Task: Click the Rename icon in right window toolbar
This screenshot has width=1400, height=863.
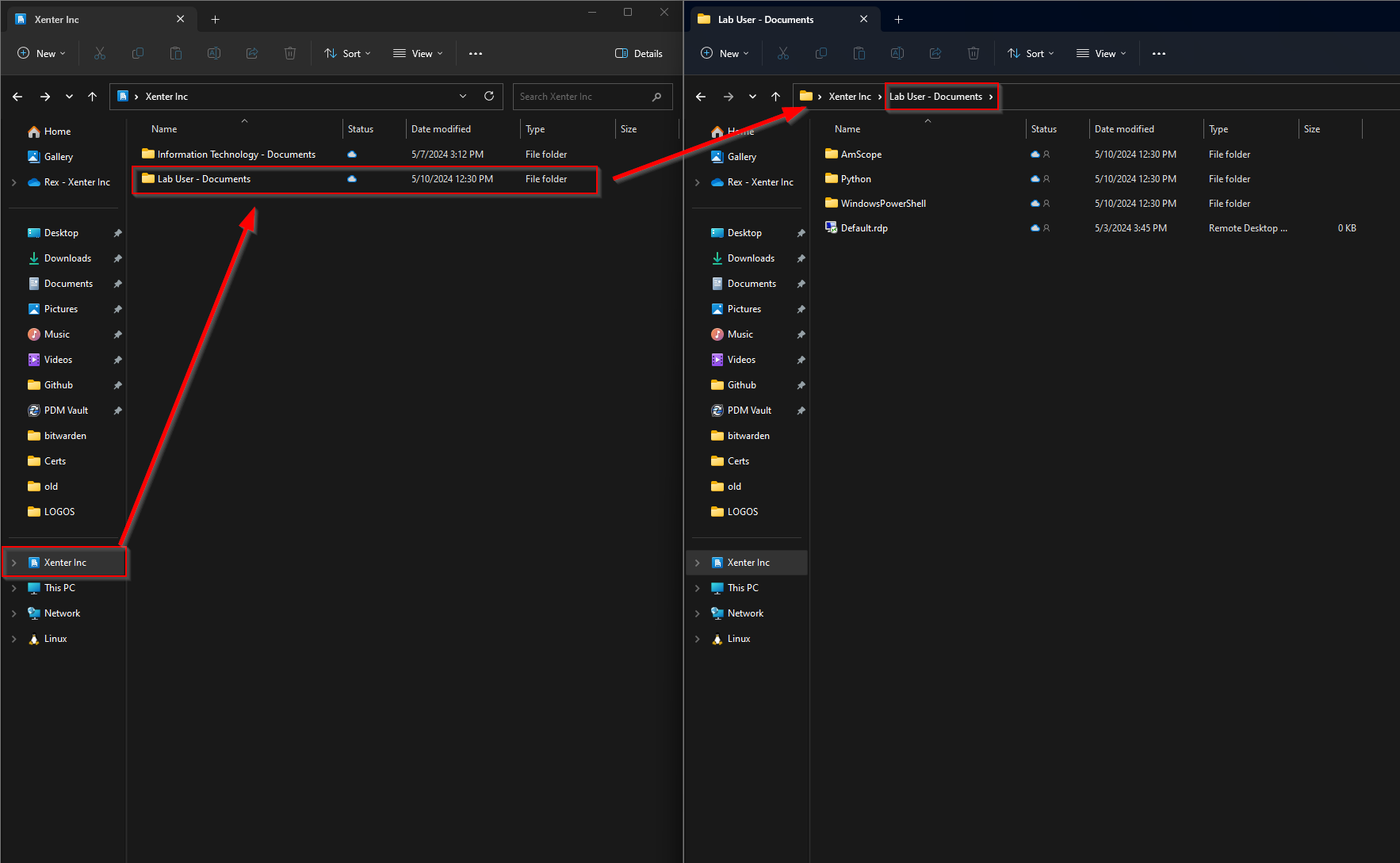Action: point(897,53)
